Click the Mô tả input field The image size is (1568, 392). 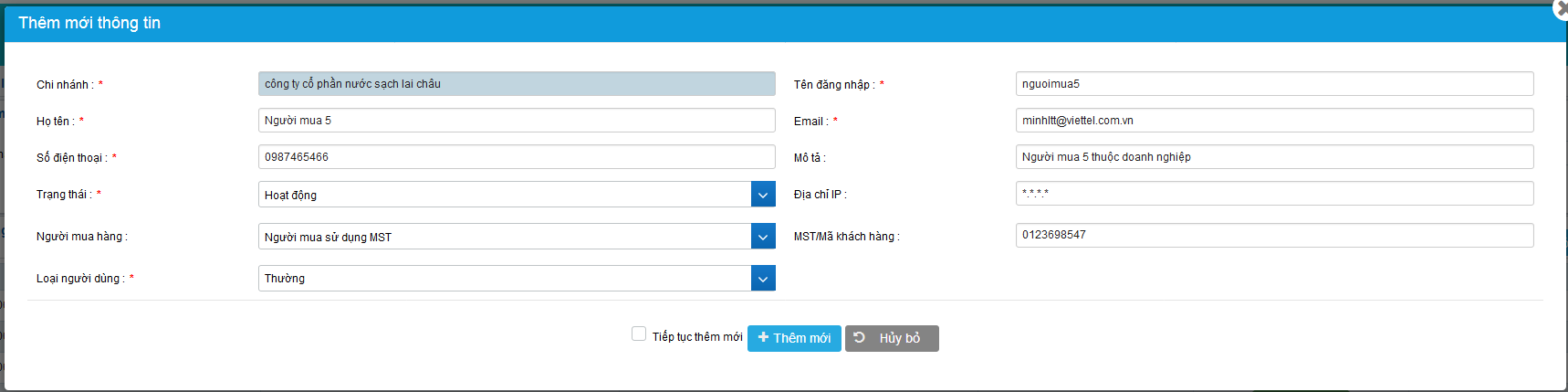point(1274,157)
